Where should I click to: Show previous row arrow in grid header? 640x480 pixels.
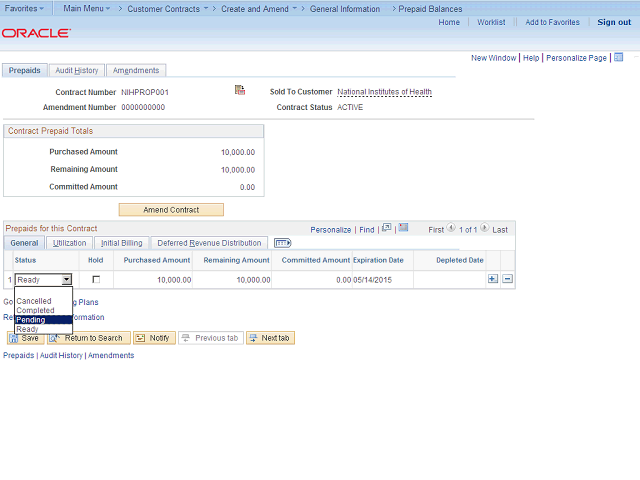coord(451,227)
